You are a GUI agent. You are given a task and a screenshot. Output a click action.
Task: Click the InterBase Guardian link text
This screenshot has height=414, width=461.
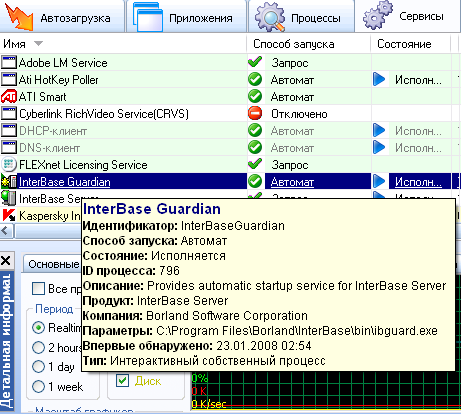coord(65,182)
